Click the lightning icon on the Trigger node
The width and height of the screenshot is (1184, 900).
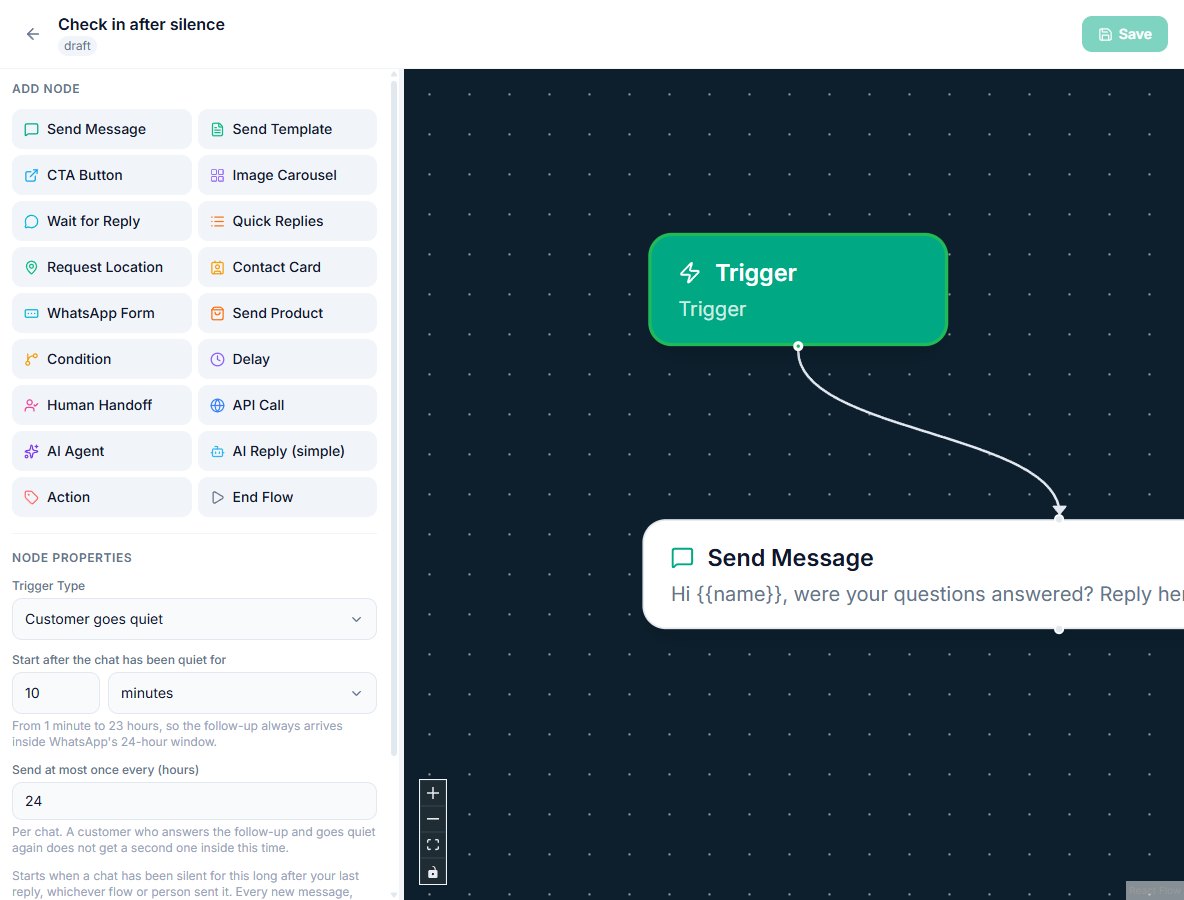tap(689, 273)
